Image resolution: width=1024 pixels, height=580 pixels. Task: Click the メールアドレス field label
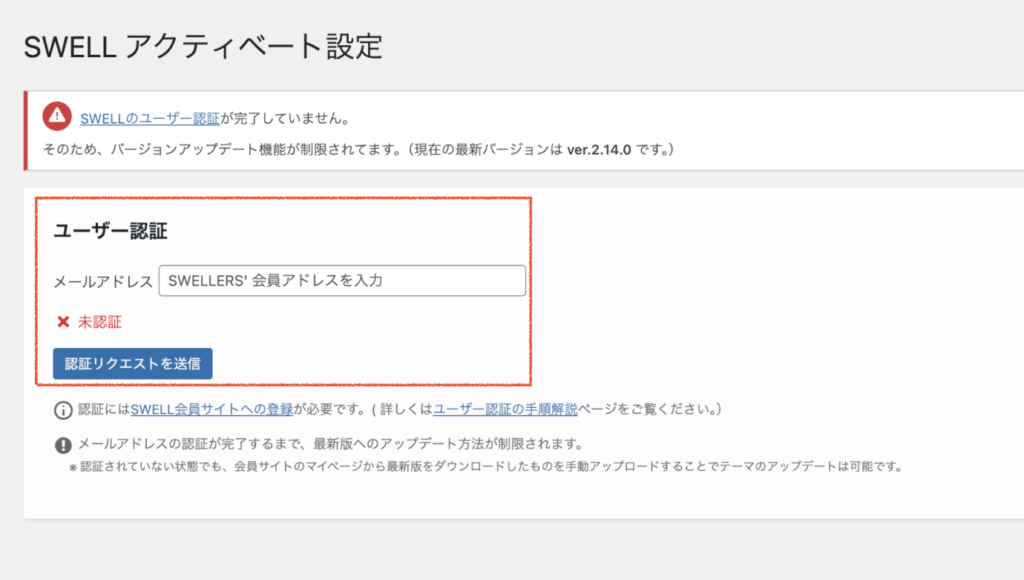click(x=103, y=281)
